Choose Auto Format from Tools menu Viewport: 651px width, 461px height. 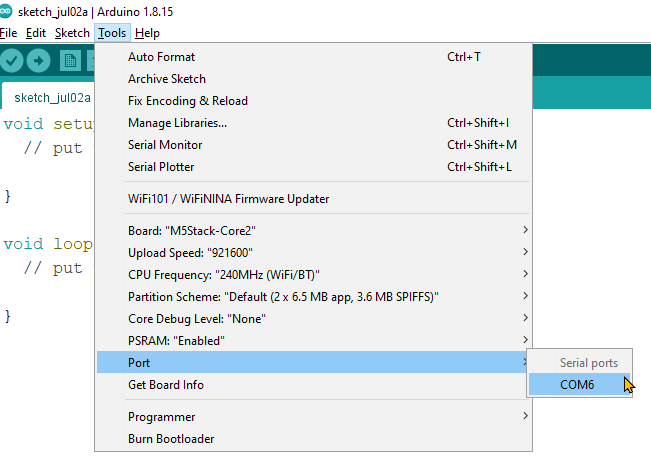[314, 56]
